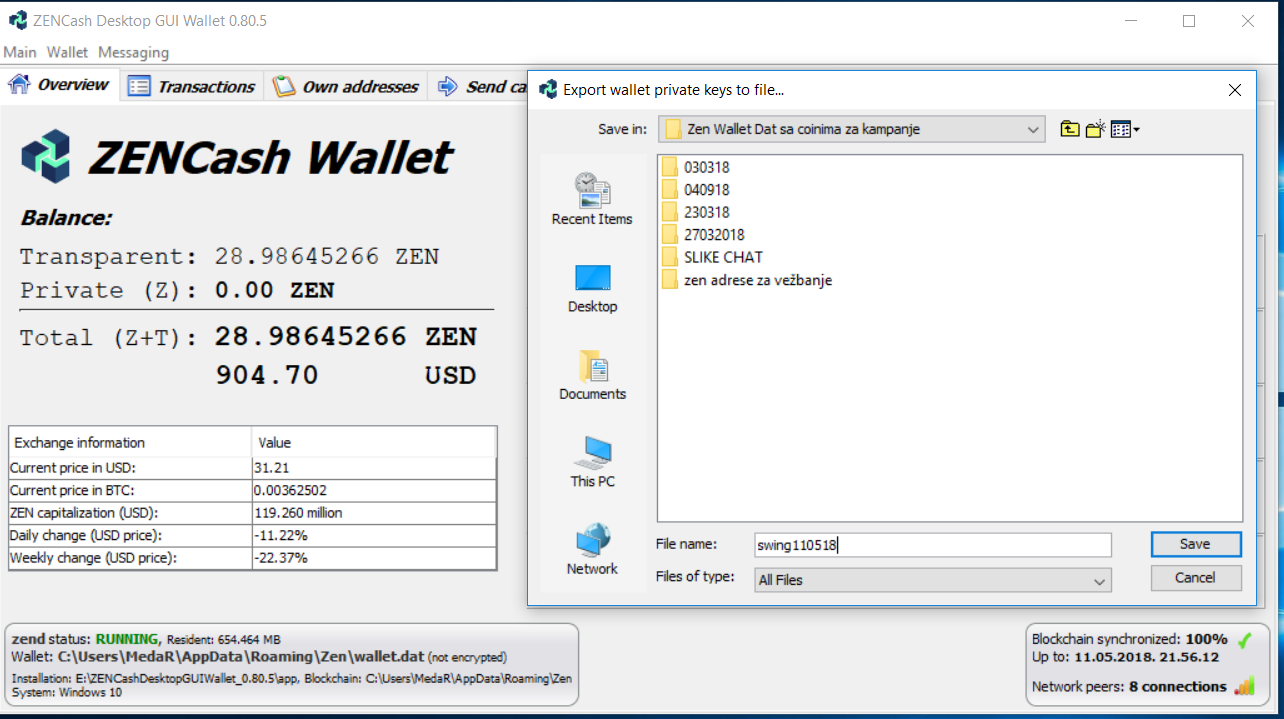Switch to the Overview tab
The height and width of the screenshot is (719, 1284).
point(60,85)
